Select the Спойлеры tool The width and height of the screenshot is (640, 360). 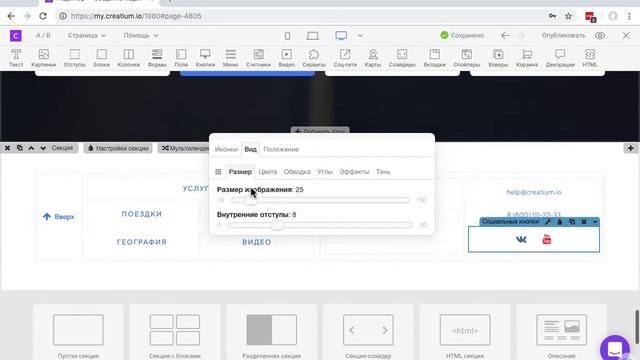(x=467, y=58)
